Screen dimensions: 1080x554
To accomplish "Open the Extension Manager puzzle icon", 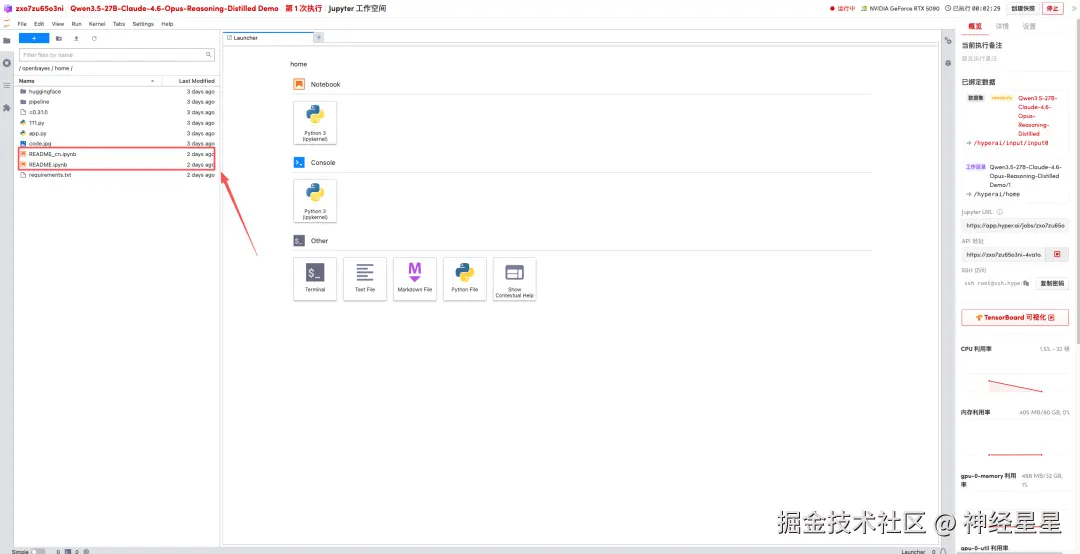I will point(7,108).
